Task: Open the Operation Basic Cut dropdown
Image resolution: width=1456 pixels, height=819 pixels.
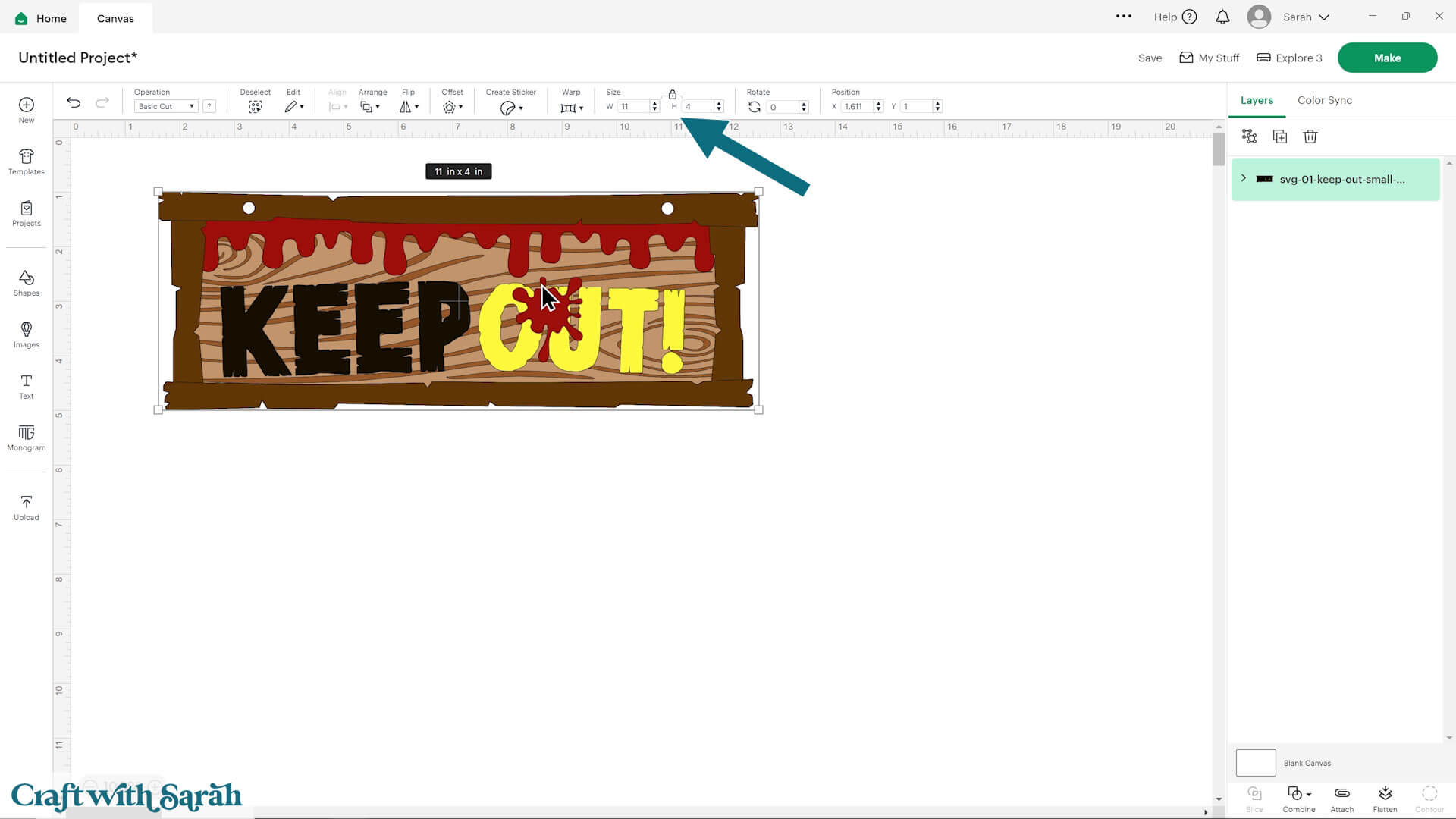Action: tap(166, 107)
